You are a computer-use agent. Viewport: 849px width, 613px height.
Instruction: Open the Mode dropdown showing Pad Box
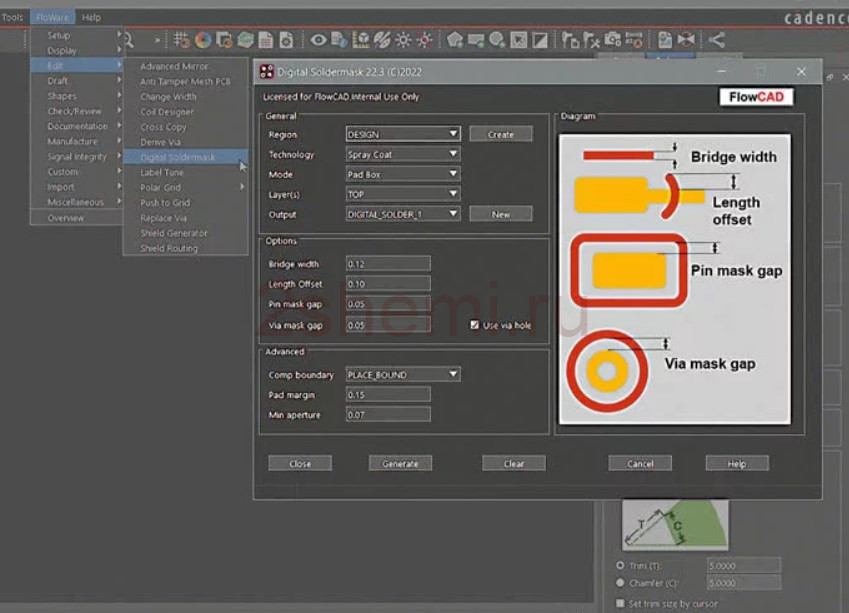[x=403, y=174]
